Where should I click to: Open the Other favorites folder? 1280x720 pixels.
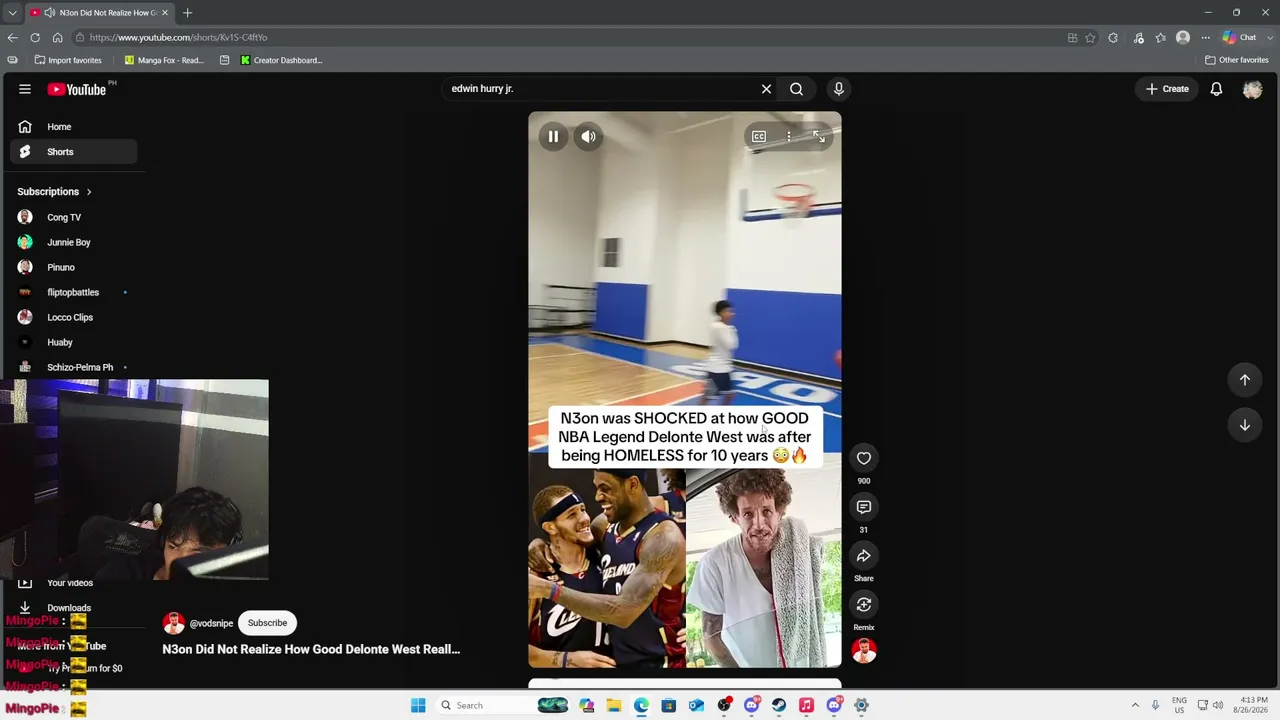[x=1237, y=60]
